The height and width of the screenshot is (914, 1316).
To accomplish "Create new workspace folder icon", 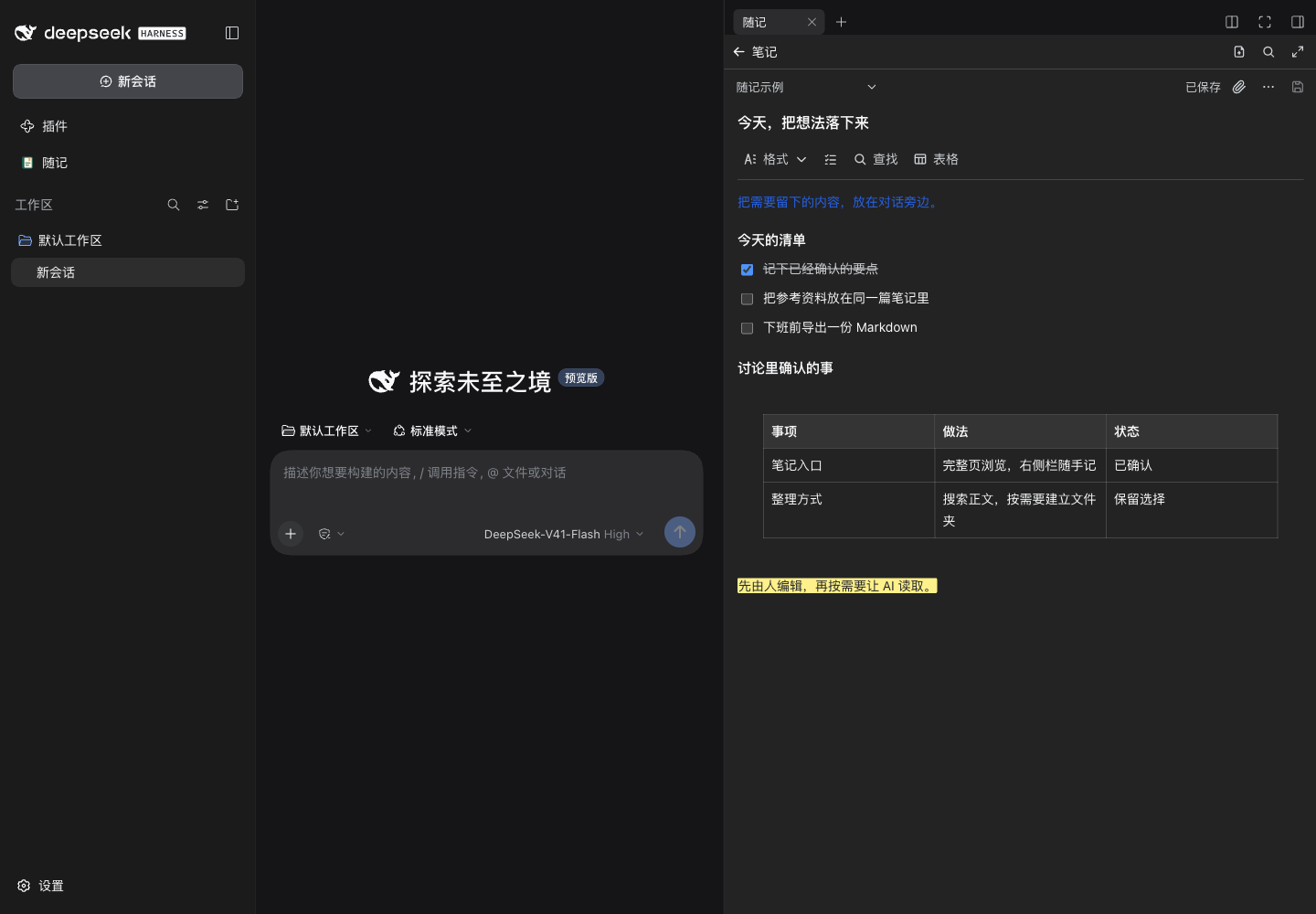I will 232,205.
